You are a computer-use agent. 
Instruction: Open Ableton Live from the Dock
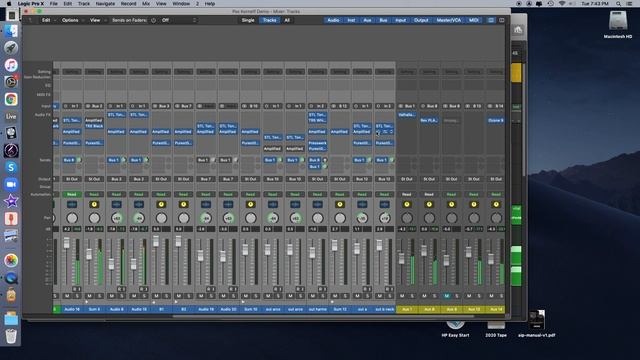point(11,116)
